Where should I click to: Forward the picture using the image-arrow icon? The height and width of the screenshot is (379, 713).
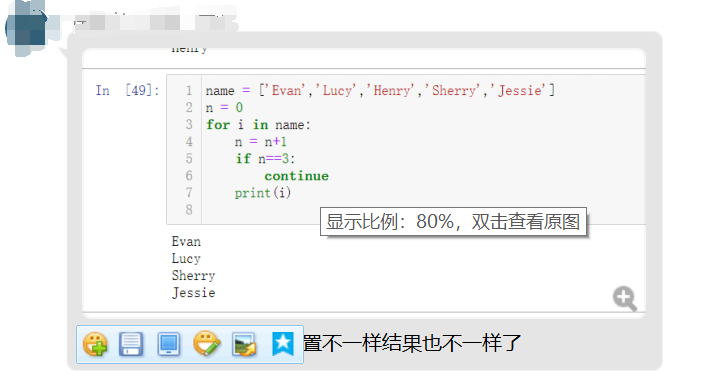click(244, 344)
